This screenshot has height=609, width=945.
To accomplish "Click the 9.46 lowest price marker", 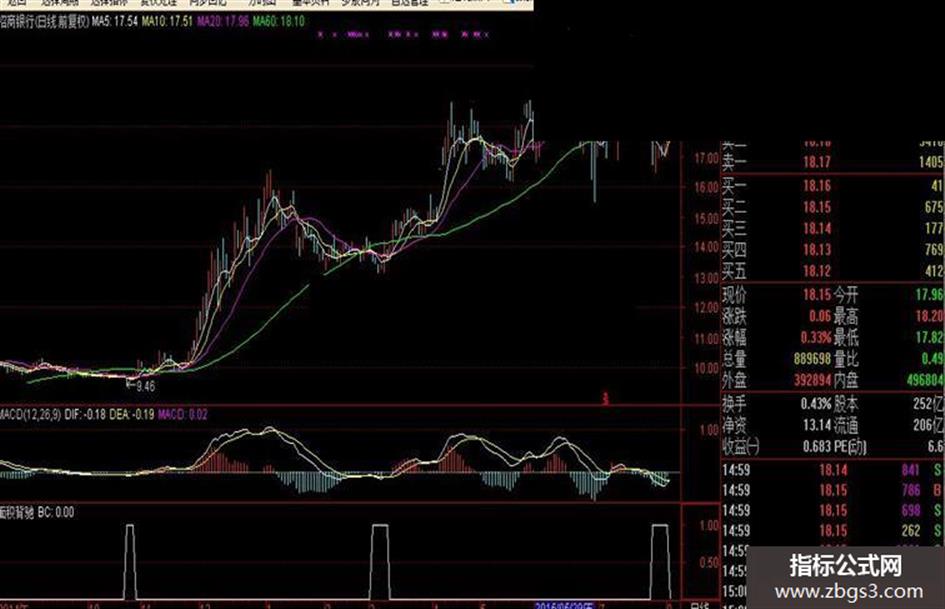I will 145,386.
